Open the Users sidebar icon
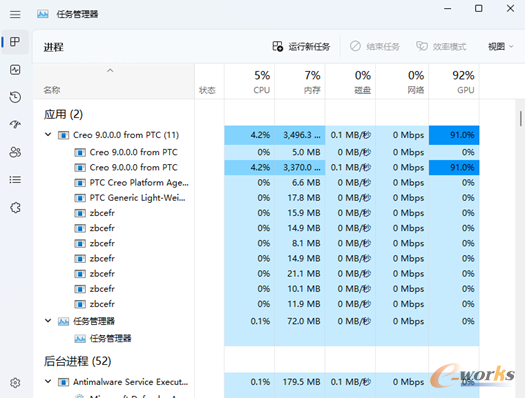 coord(15,152)
